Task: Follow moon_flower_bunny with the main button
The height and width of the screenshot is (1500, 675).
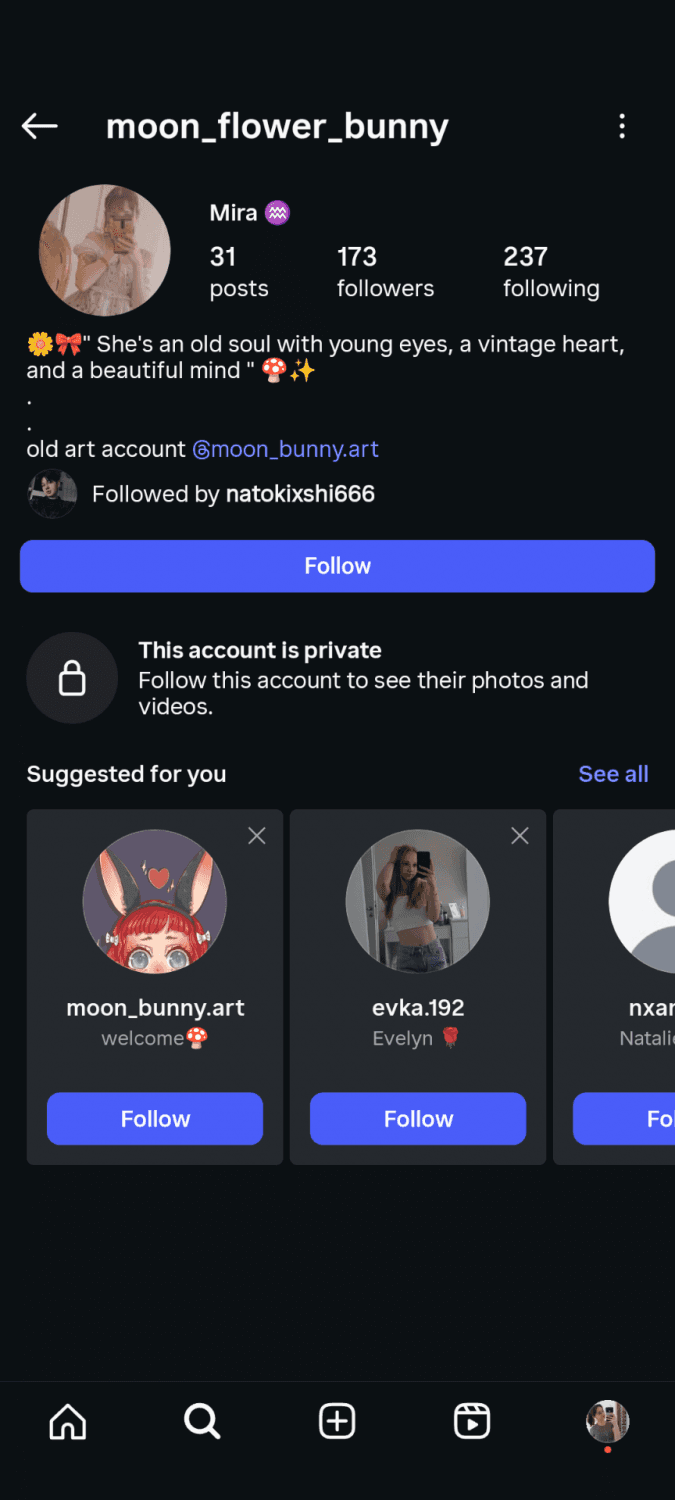Action: (337, 566)
